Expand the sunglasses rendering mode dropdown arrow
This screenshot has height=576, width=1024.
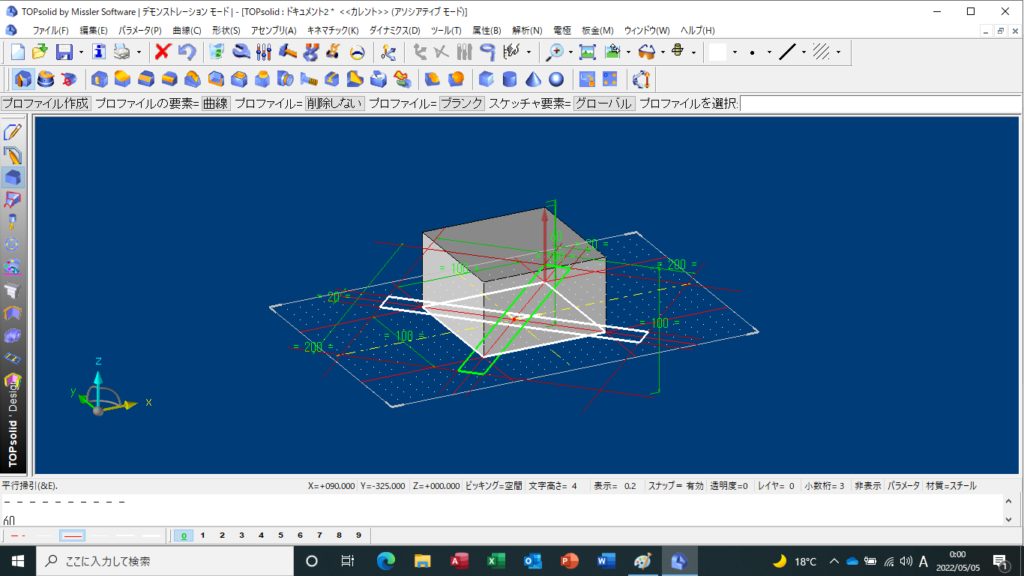coord(663,52)
